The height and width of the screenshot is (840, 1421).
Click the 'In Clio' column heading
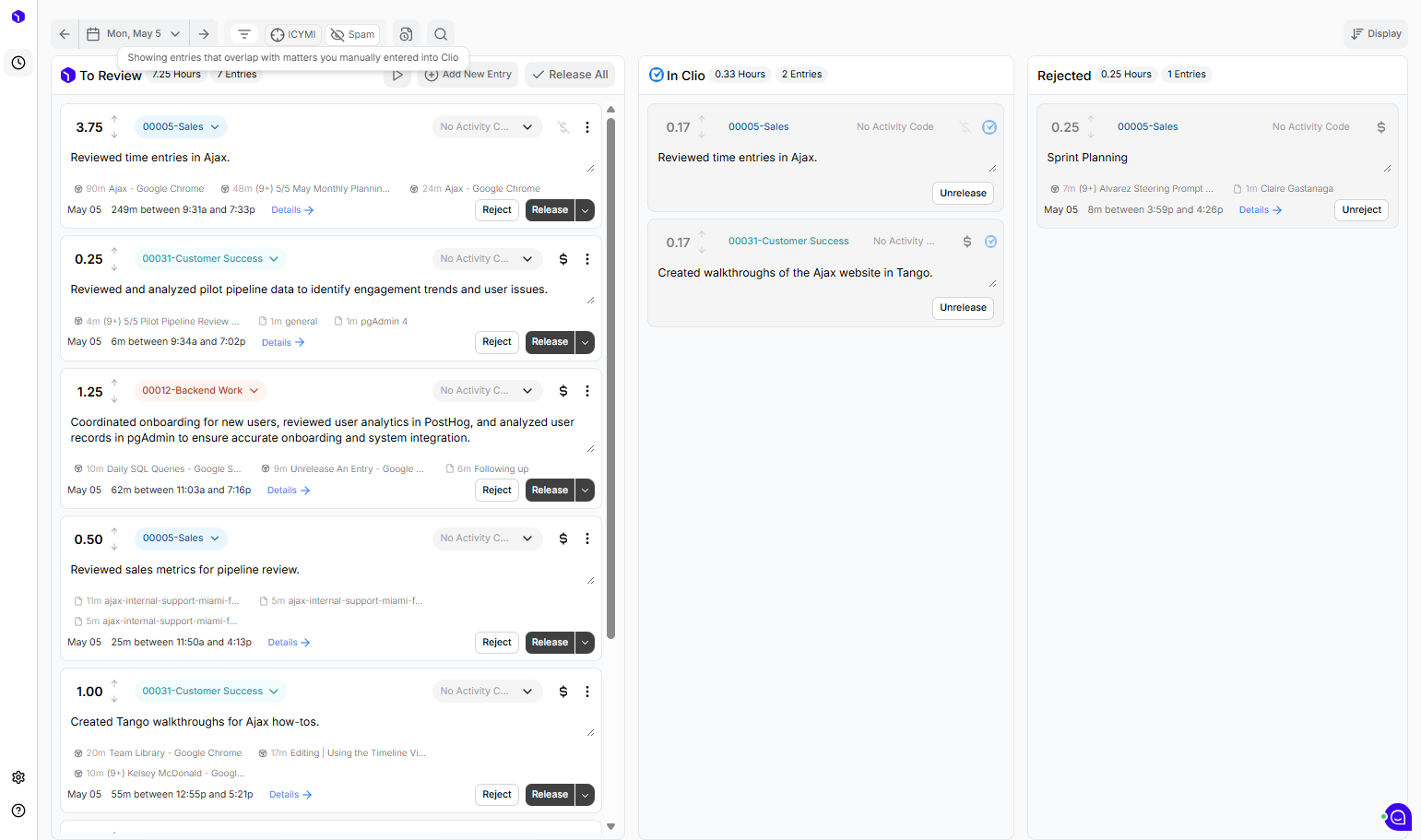(x=685, y=76)
